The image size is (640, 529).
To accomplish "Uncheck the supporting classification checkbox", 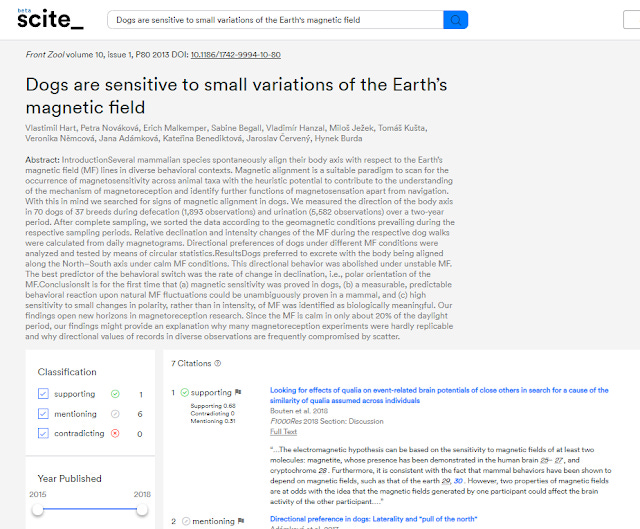I will tap(43, 393).
